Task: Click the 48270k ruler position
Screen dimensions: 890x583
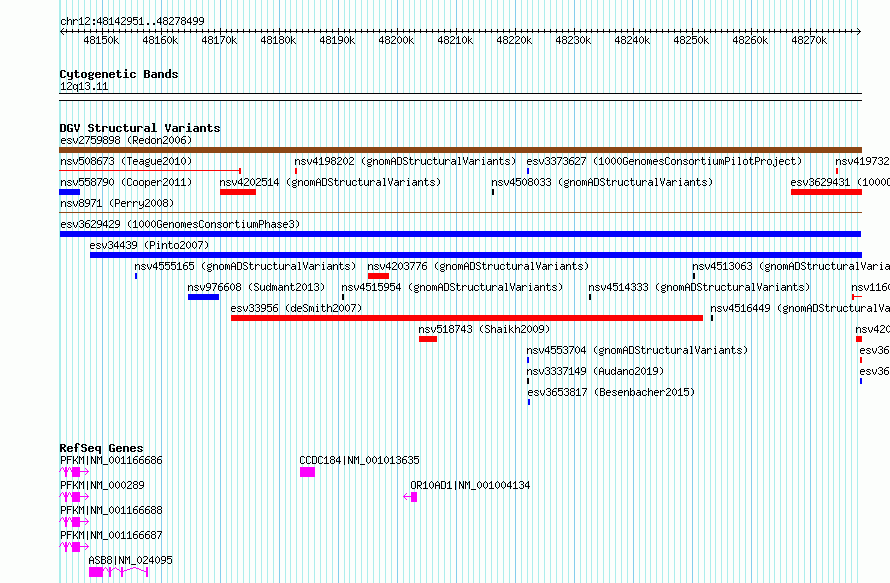Action: click(x=809, y=40)
